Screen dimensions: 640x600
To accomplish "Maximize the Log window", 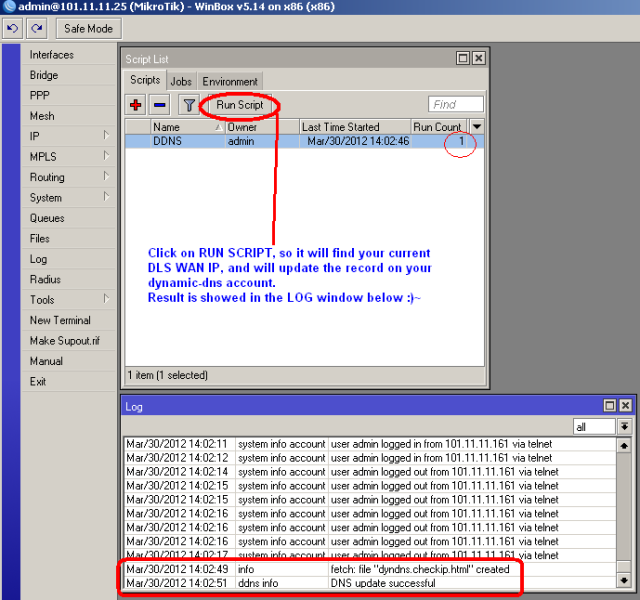I will coord(609,406).
